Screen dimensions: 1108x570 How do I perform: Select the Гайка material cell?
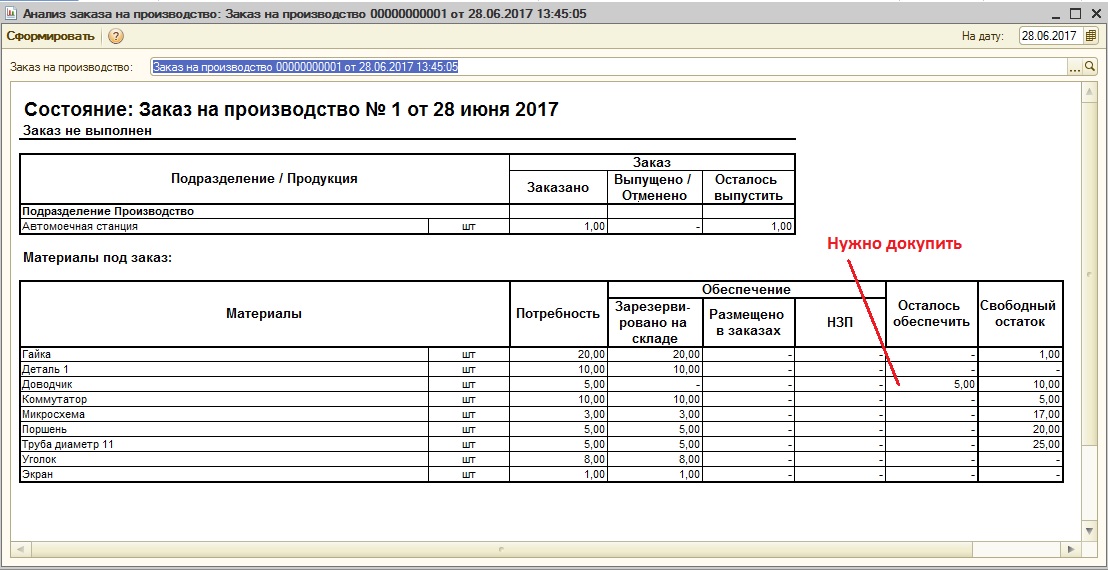224,355
